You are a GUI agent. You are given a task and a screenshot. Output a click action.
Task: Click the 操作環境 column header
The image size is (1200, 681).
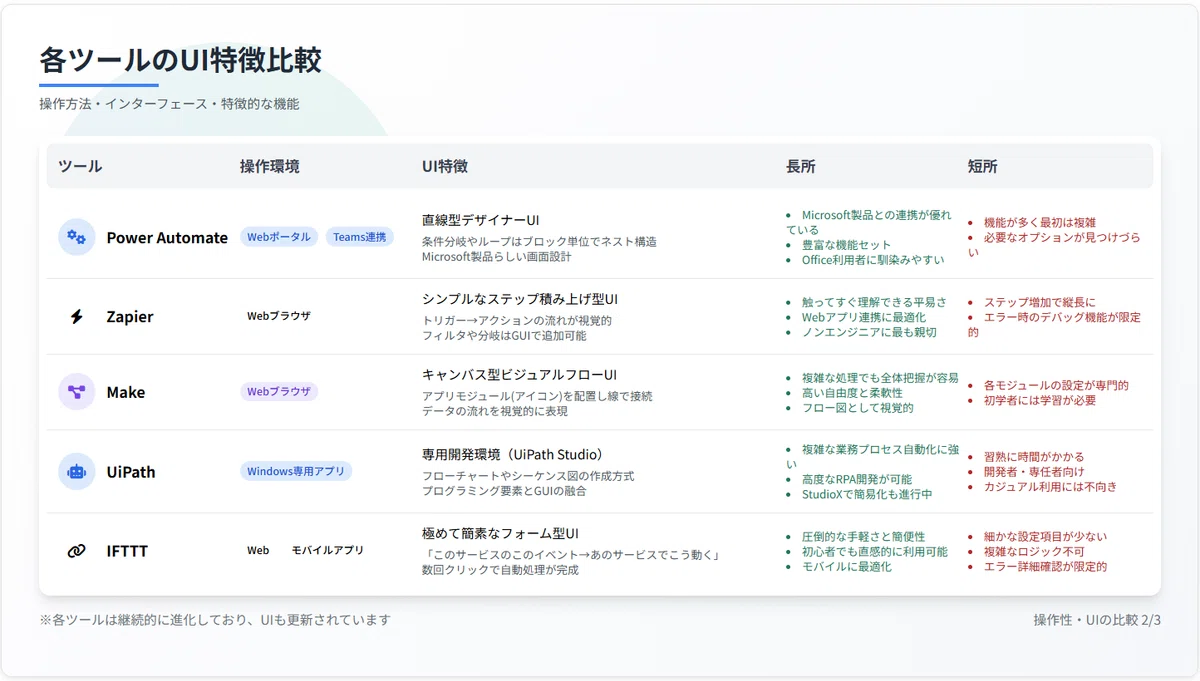[269, 166]
